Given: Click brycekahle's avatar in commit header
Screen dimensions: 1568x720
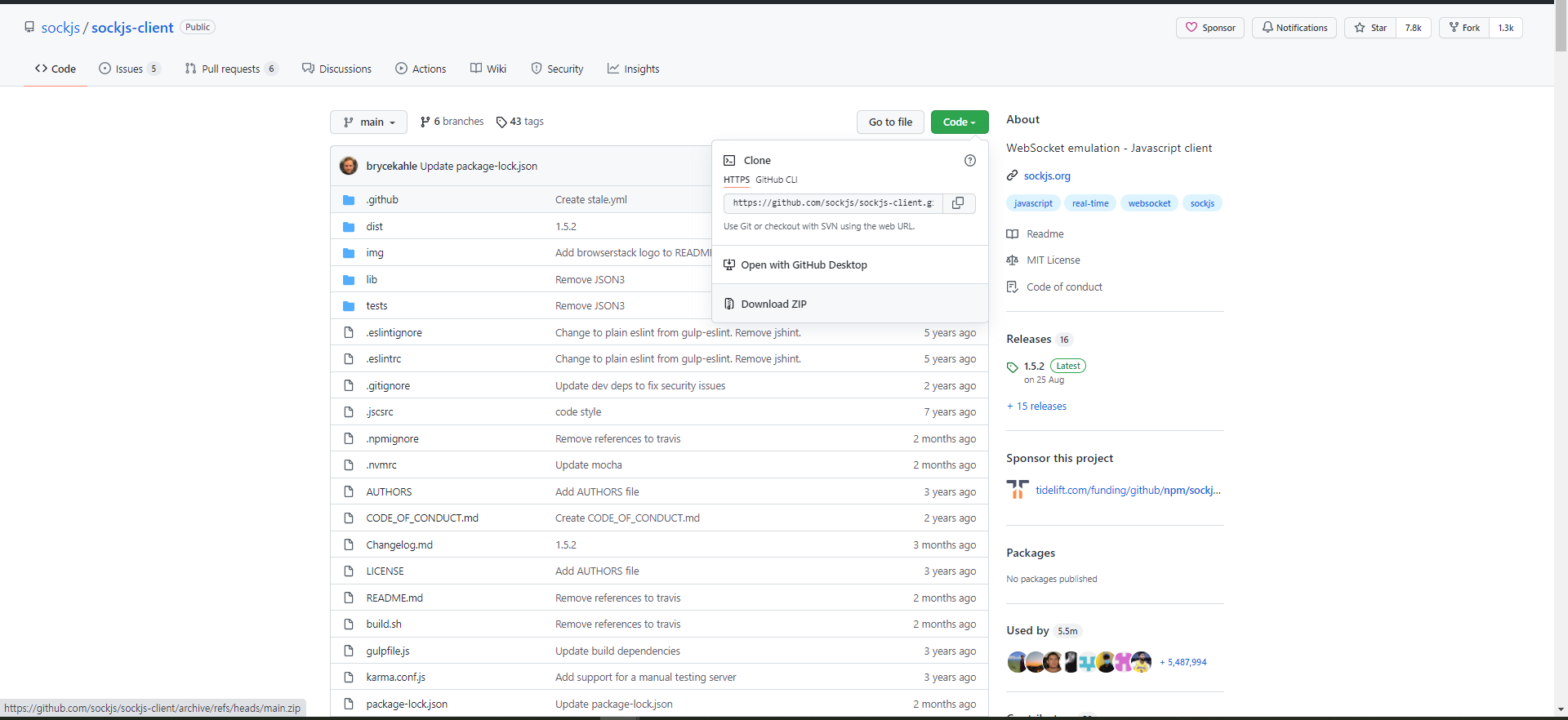Looking at the screenshot, I should [x=349, y=166].
